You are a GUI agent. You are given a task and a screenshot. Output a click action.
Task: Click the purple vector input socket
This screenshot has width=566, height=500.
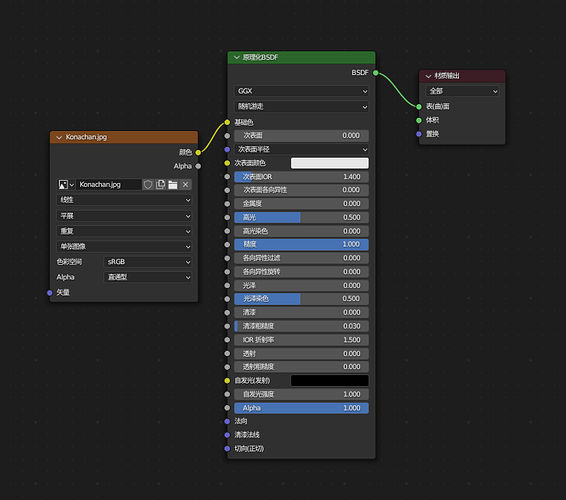[50, 293]
